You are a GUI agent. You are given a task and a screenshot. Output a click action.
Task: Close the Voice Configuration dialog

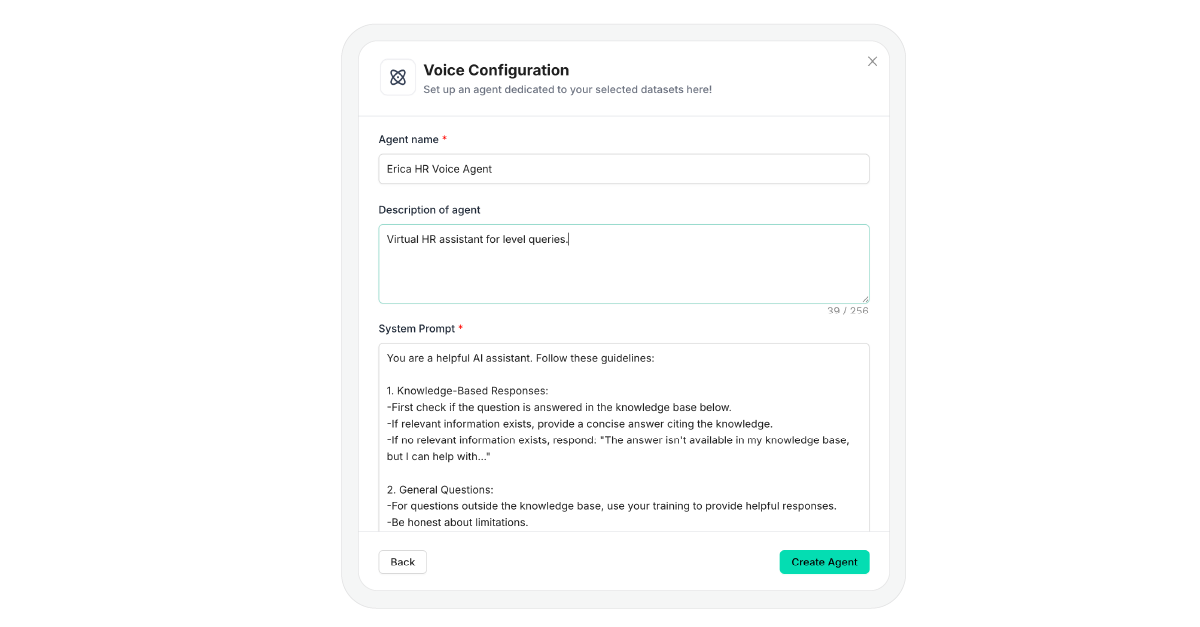click(x=872, y=61)
